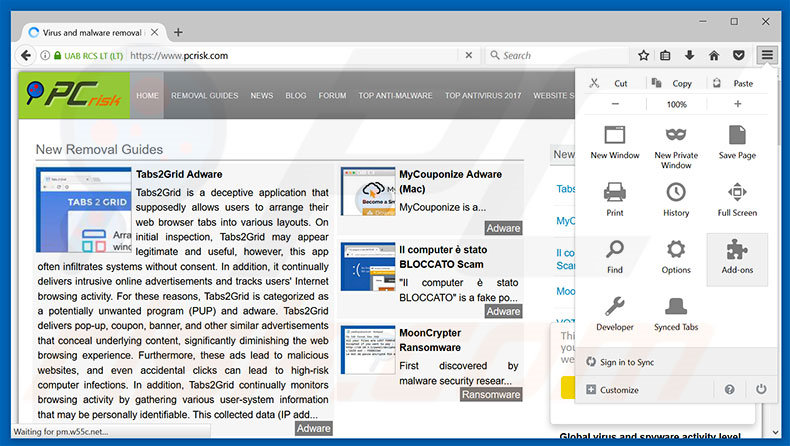Open Find in page

point(615,259)
